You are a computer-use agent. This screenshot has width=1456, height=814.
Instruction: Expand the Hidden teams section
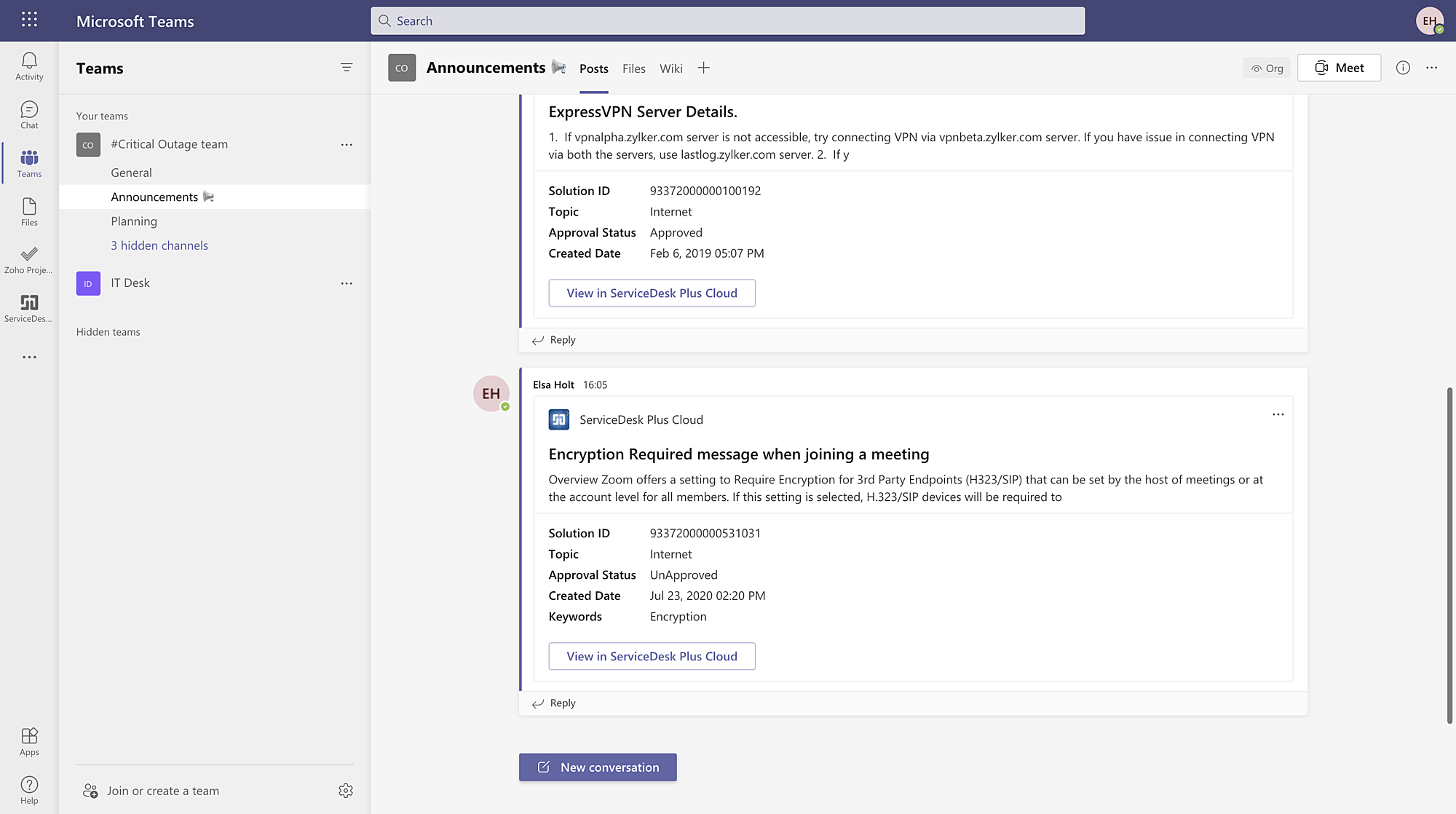[108, 332]
